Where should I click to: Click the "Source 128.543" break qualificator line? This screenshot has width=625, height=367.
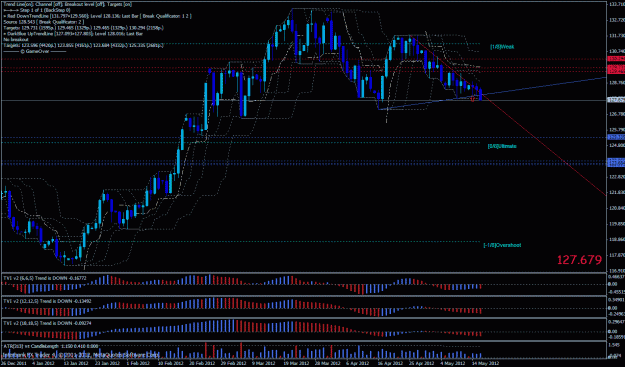point(43,22)
